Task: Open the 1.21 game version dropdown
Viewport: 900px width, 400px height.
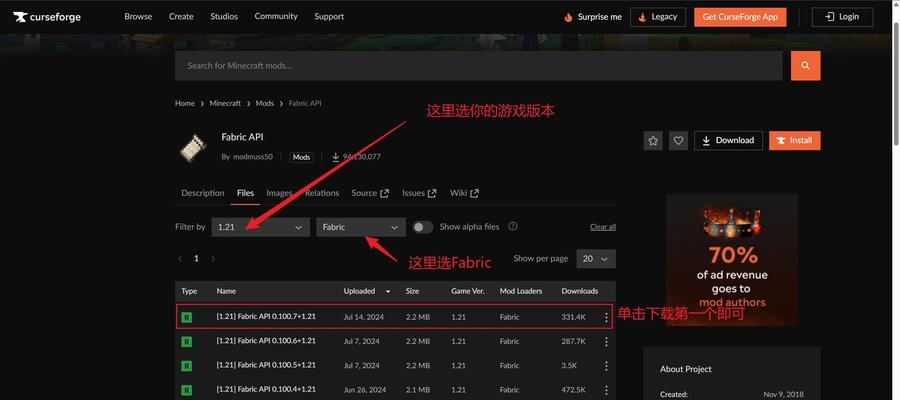Action: click(x=261, y=227)
